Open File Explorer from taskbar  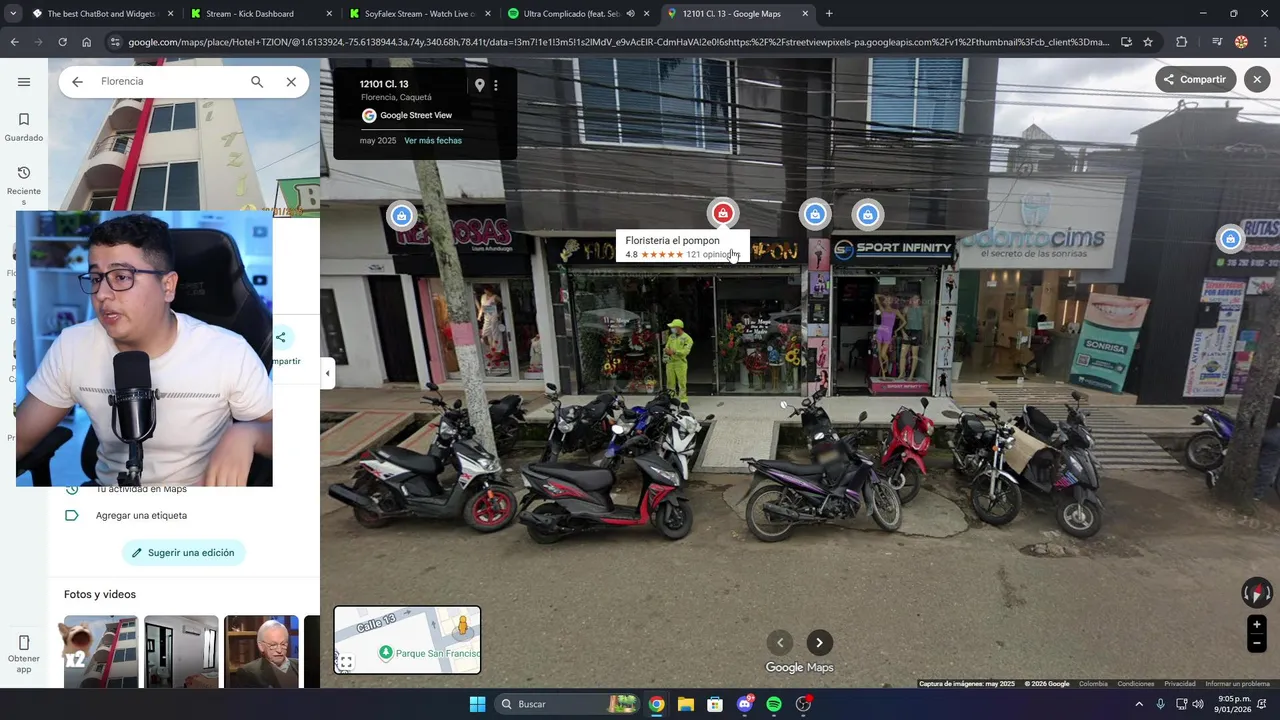tap(686, 704)
